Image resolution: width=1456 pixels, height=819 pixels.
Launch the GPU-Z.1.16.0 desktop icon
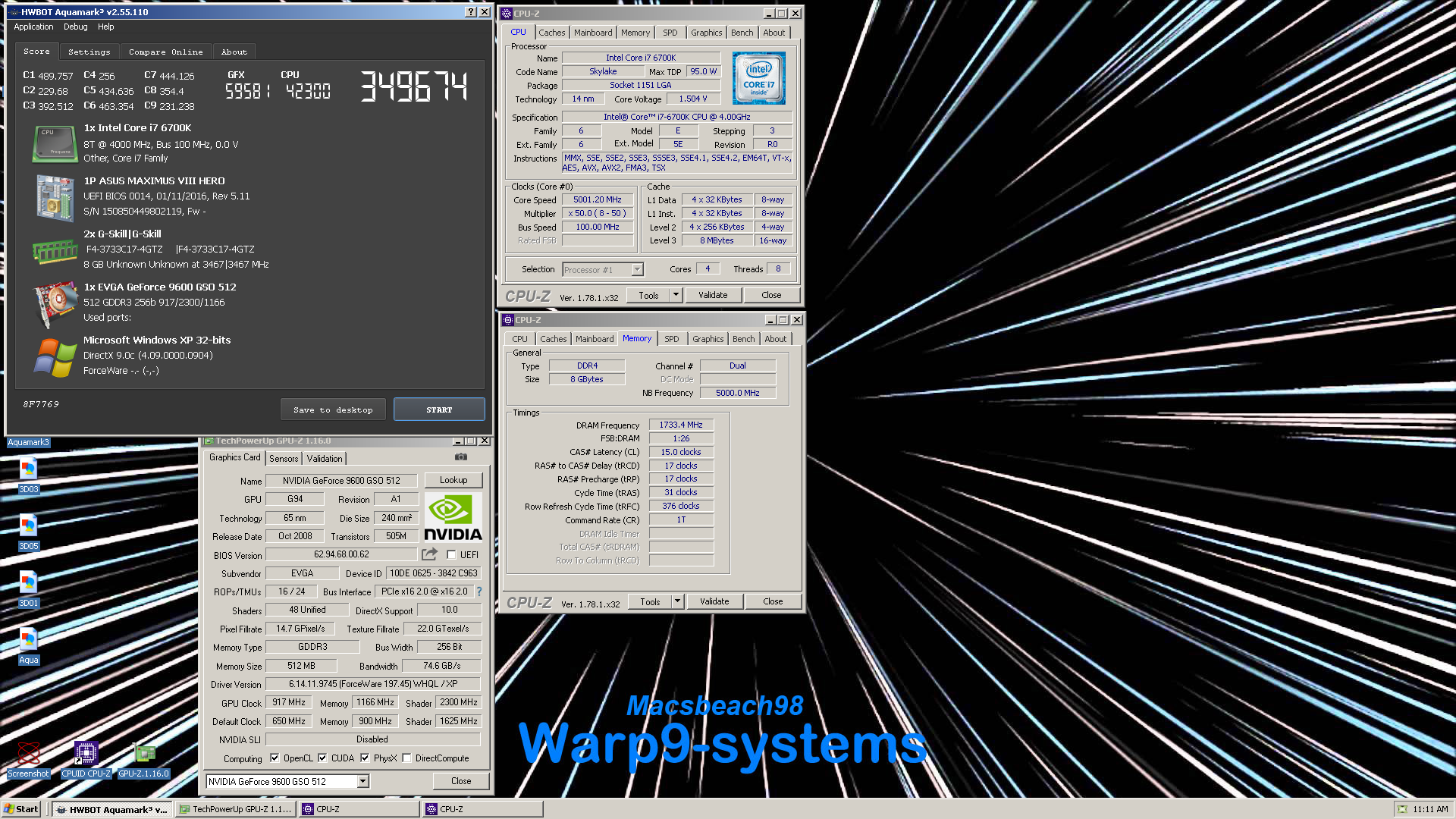144,760
